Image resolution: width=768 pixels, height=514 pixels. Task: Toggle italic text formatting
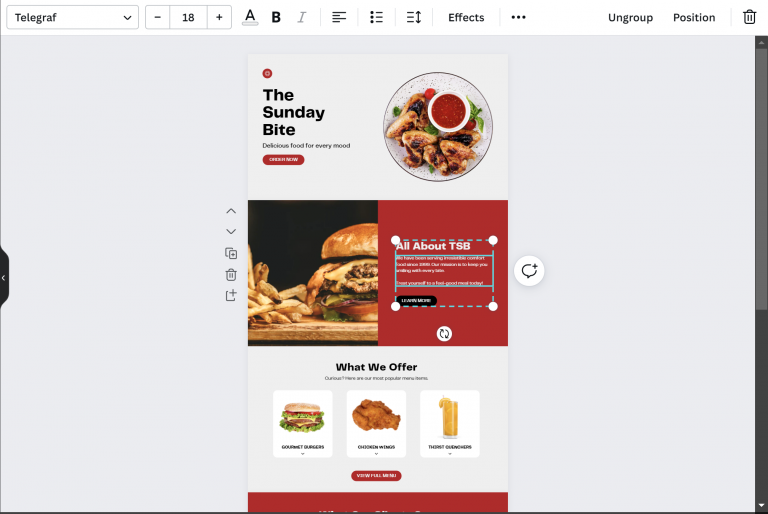302,18
